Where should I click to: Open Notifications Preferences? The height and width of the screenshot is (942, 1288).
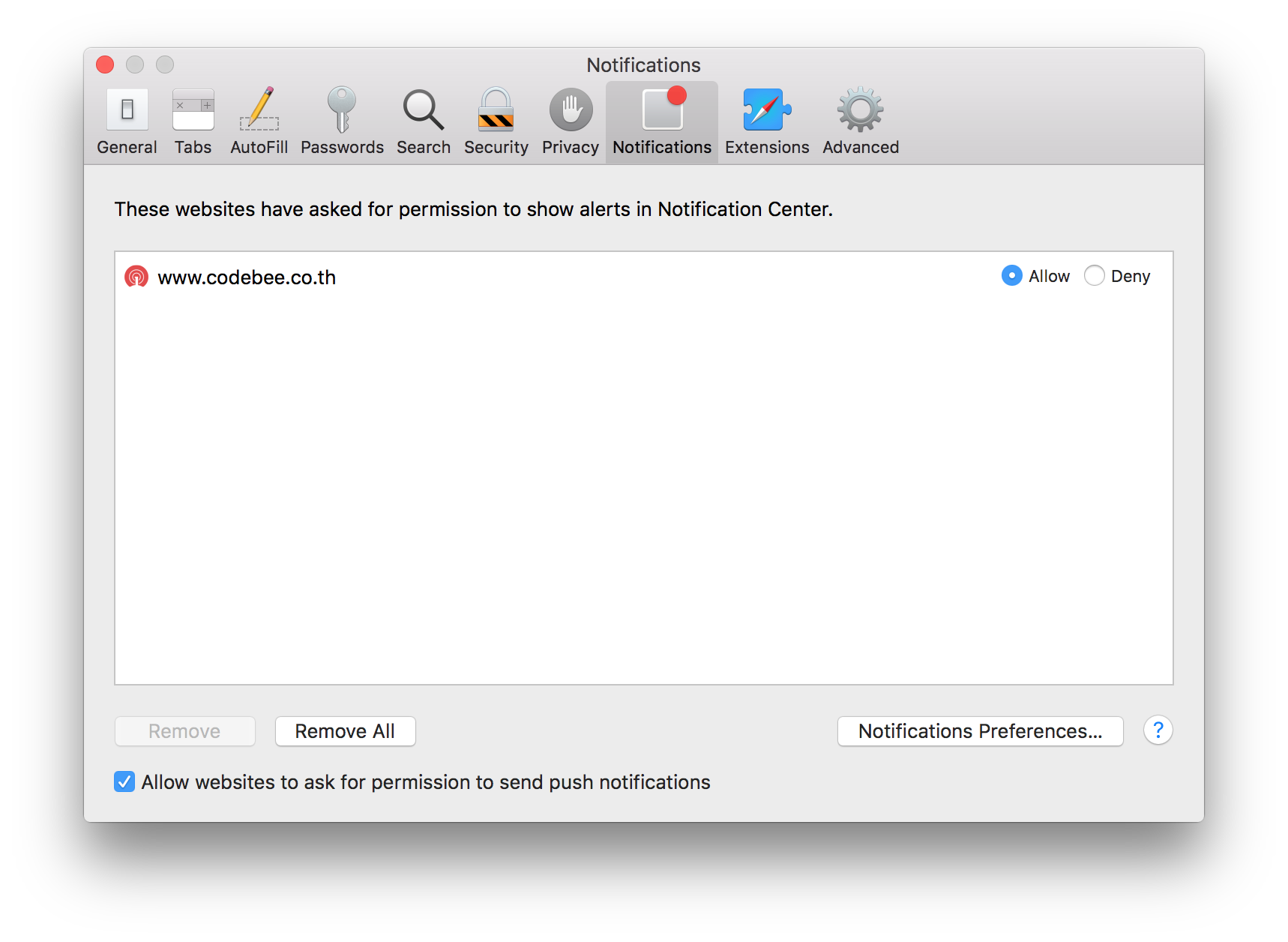coord(980,731)
